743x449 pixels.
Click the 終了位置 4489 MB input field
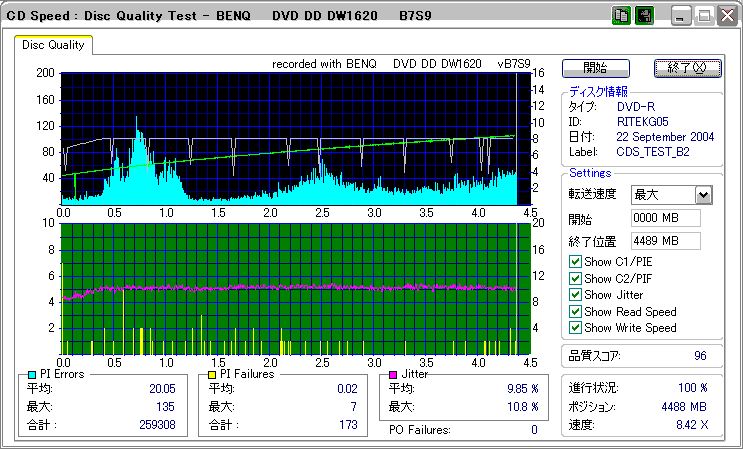pyautogui.click(x=666, y=241)
